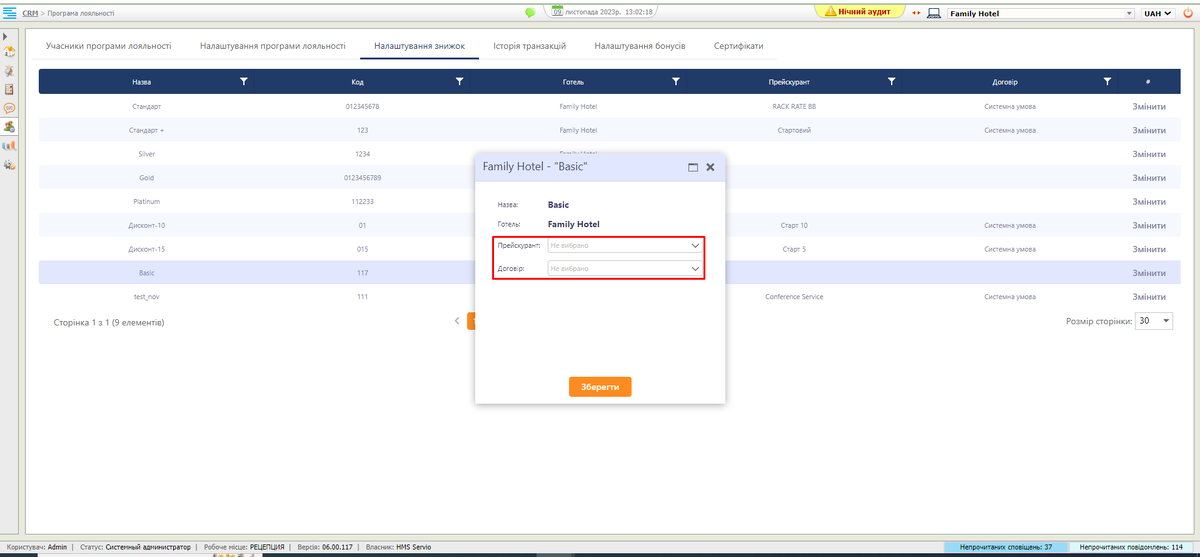The width and height of the screenshot is (1200, 557).
Task: Open the gears settings icon in sidebar
Action: pos(9,164)
